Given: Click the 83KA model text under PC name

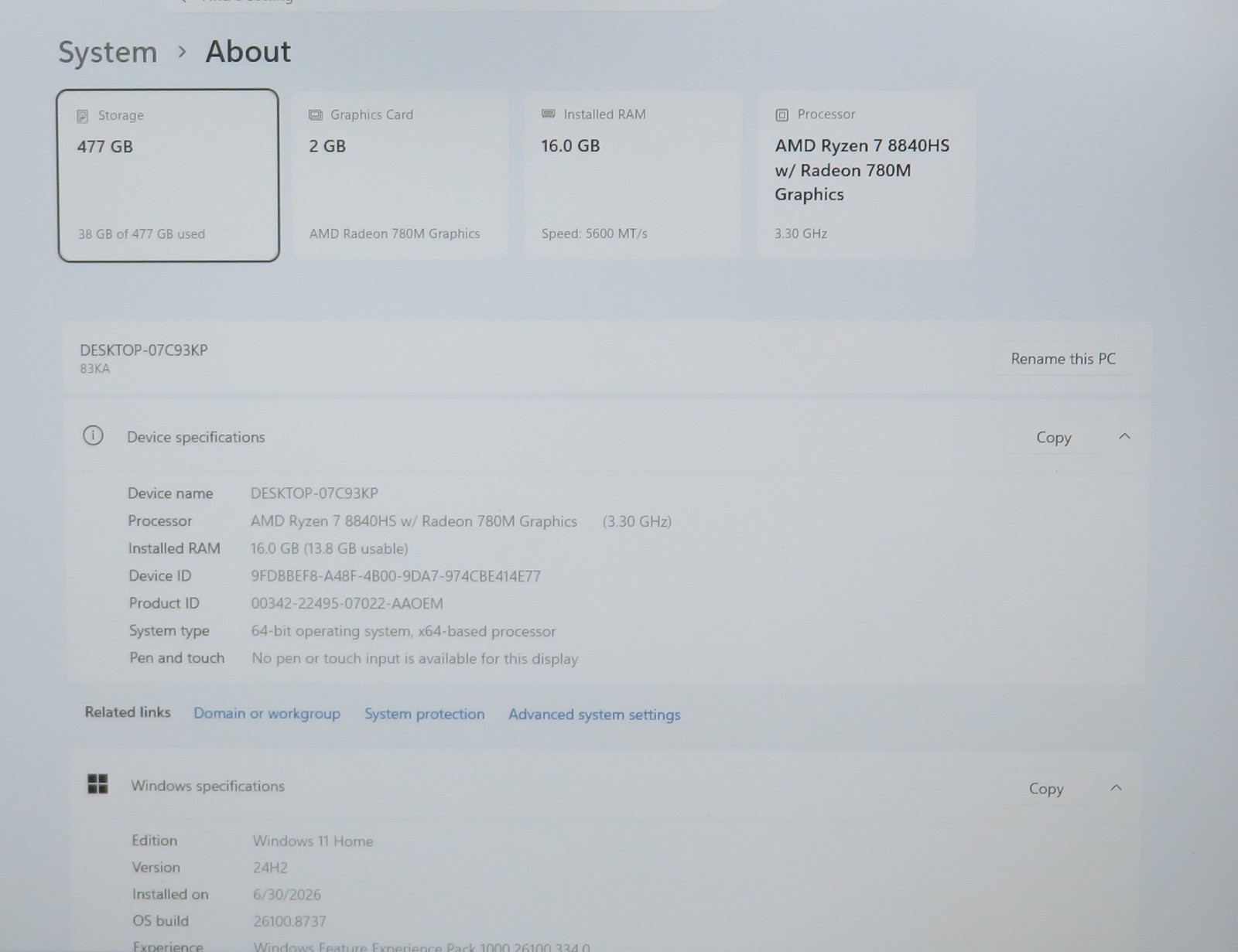Looking at the screenshot, I should click(x=95, y=369).
